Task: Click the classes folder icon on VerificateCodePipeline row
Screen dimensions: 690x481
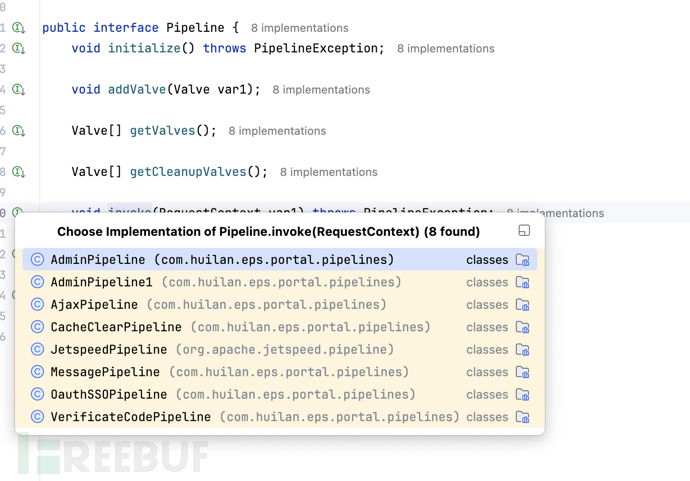Action: click(522, 417)
